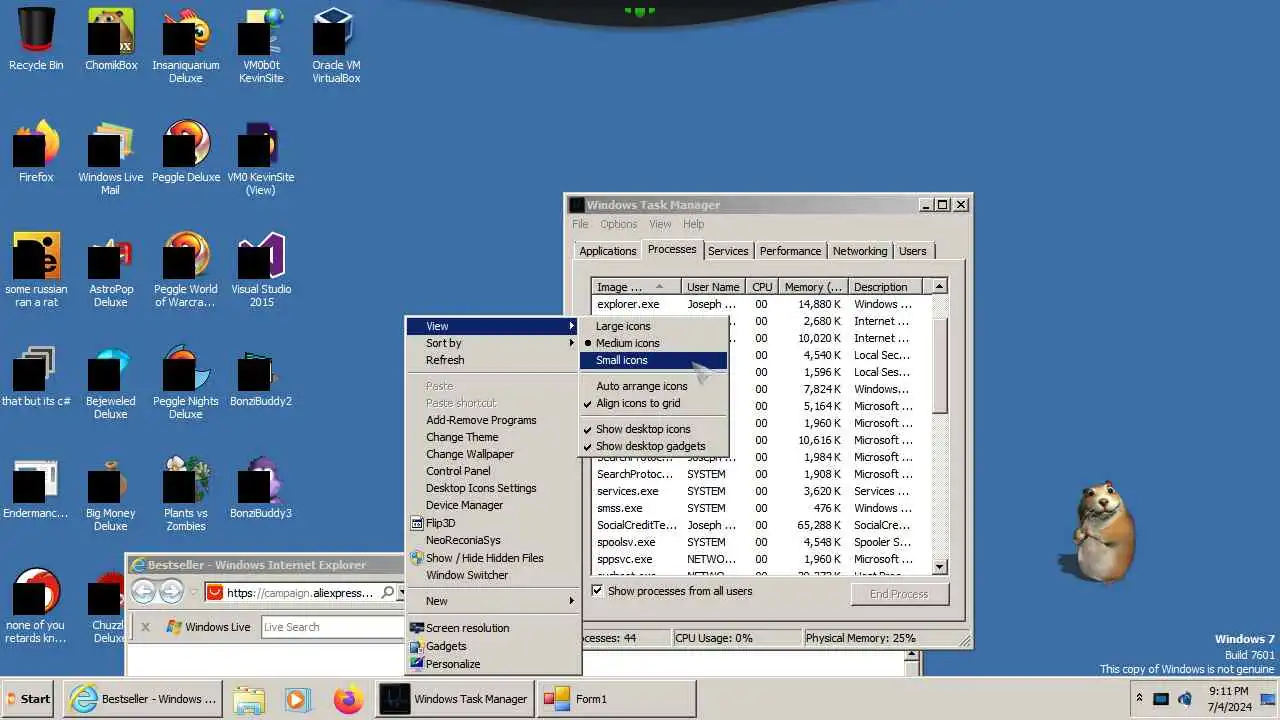The image size is (1280, 720).
Task: Sort processes by Memory column header
Action: (x=814, y=287)
